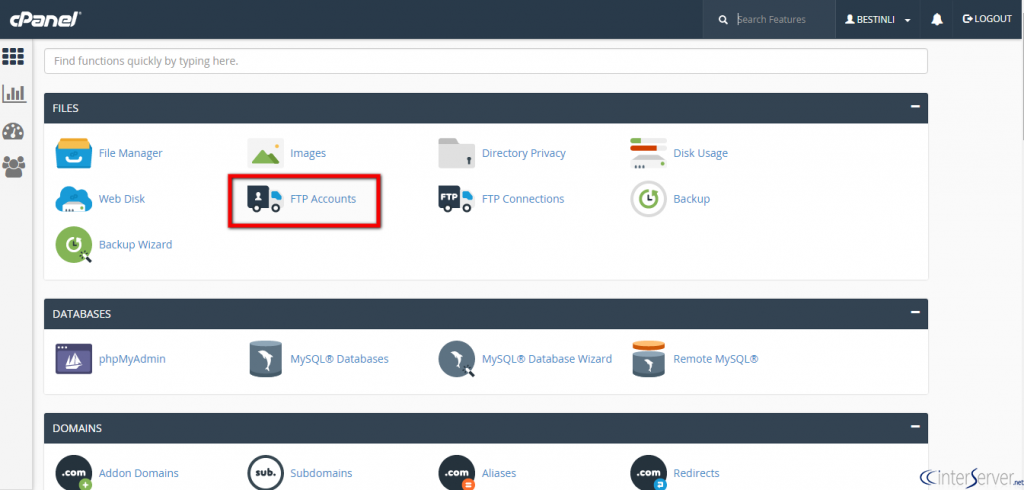Click the Subdomains icon
Image resolution: width=1024 pixels, height=490 pixels.
(265, 473)
